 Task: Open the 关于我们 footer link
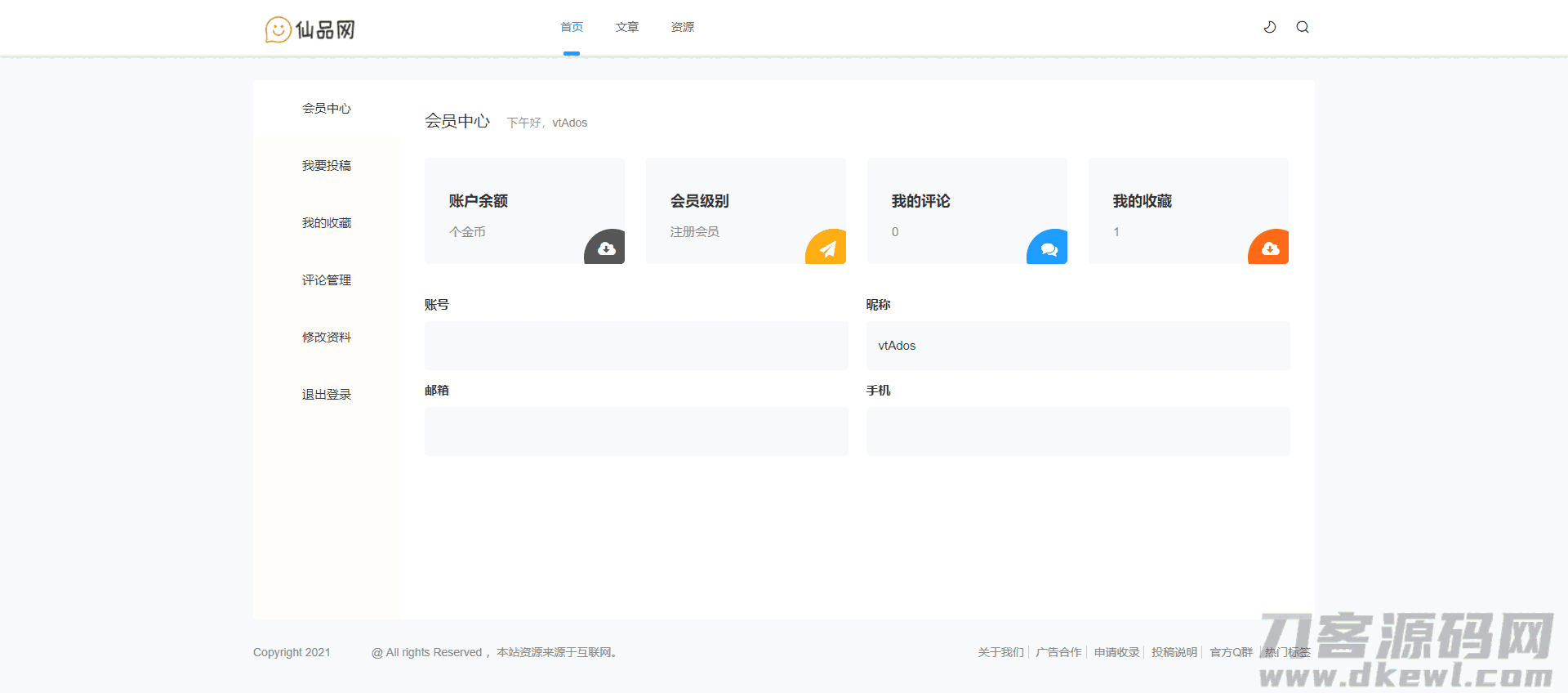coord(1000,652)
